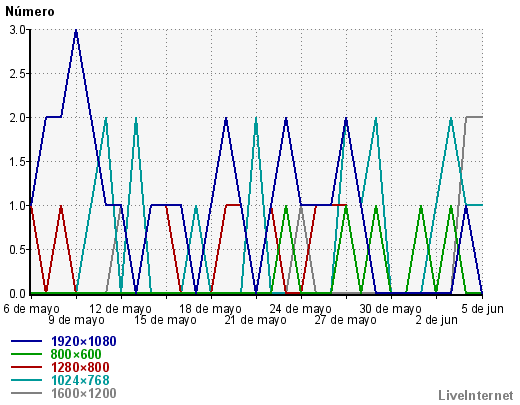Image resolution: width=520 pixels, height=405 pixels.
Task: Click the '15 de mayo' date label
Action: 166,320
